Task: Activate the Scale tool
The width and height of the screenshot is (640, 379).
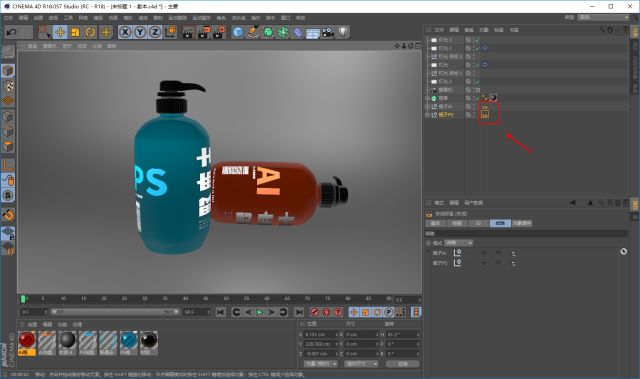Action: [75, 32]
